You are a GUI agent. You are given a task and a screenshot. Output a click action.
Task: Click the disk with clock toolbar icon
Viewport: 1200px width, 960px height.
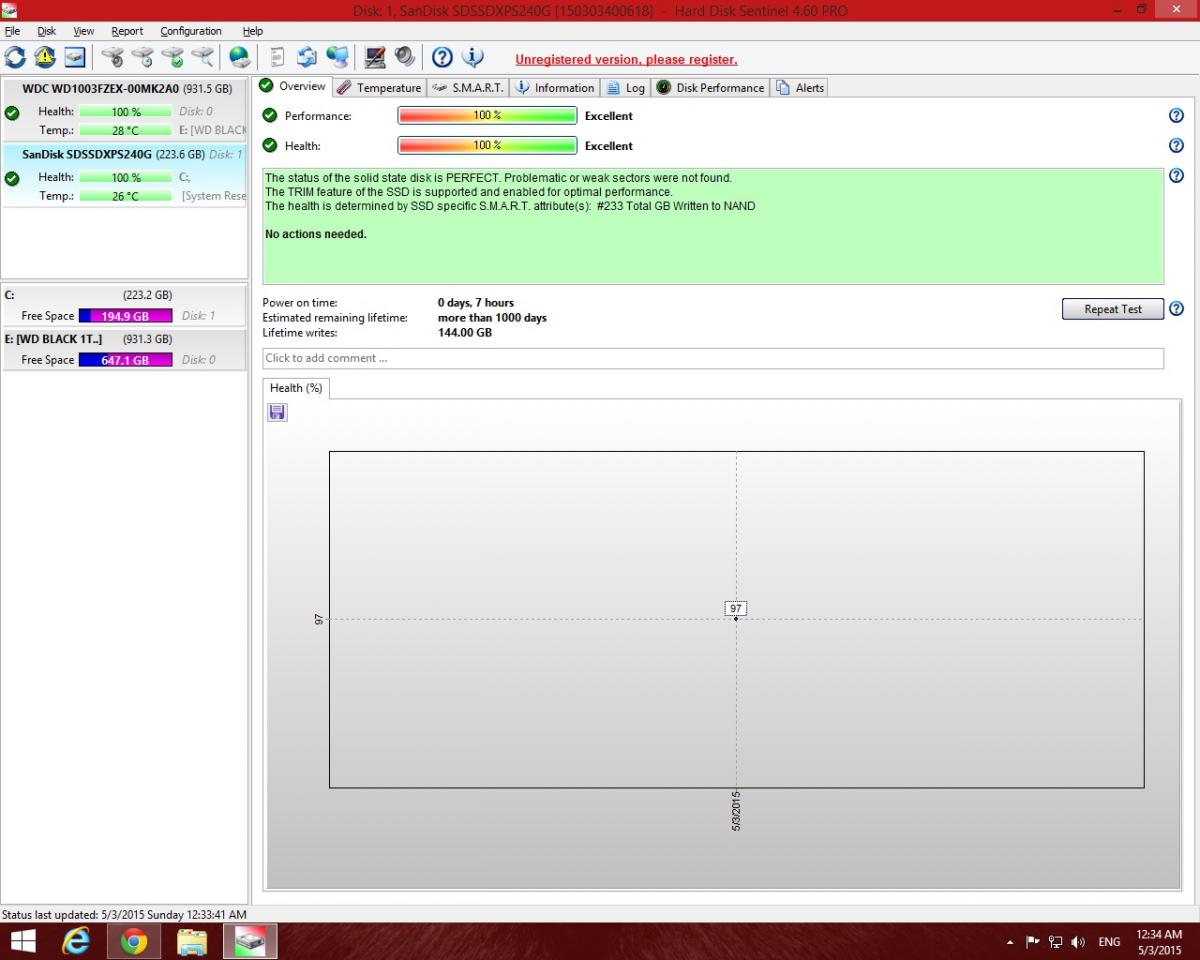click(142, 57)
